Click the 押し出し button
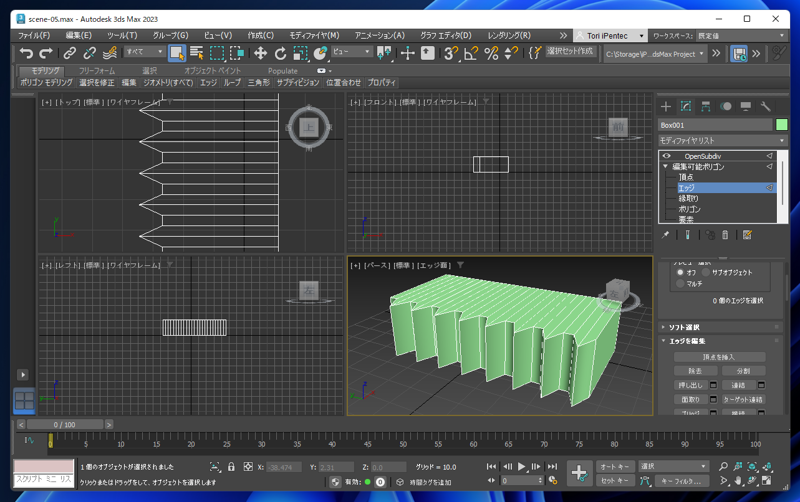 690,385
